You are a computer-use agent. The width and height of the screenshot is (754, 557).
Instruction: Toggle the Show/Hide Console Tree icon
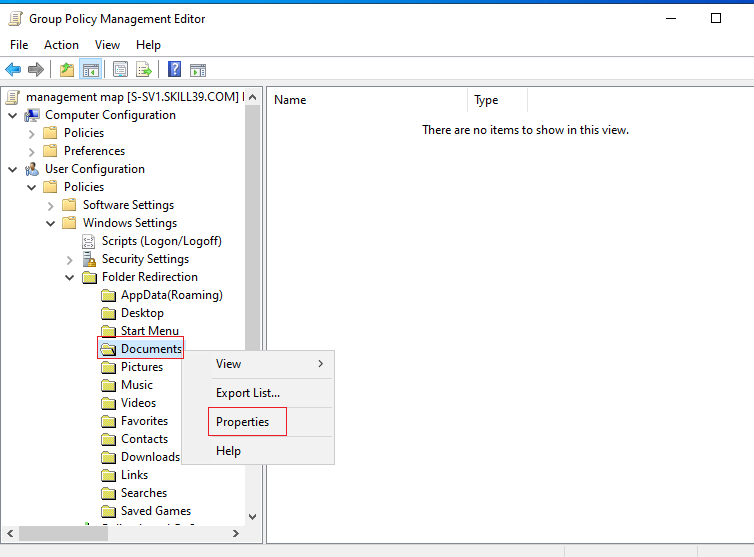(x=90, y=70)
